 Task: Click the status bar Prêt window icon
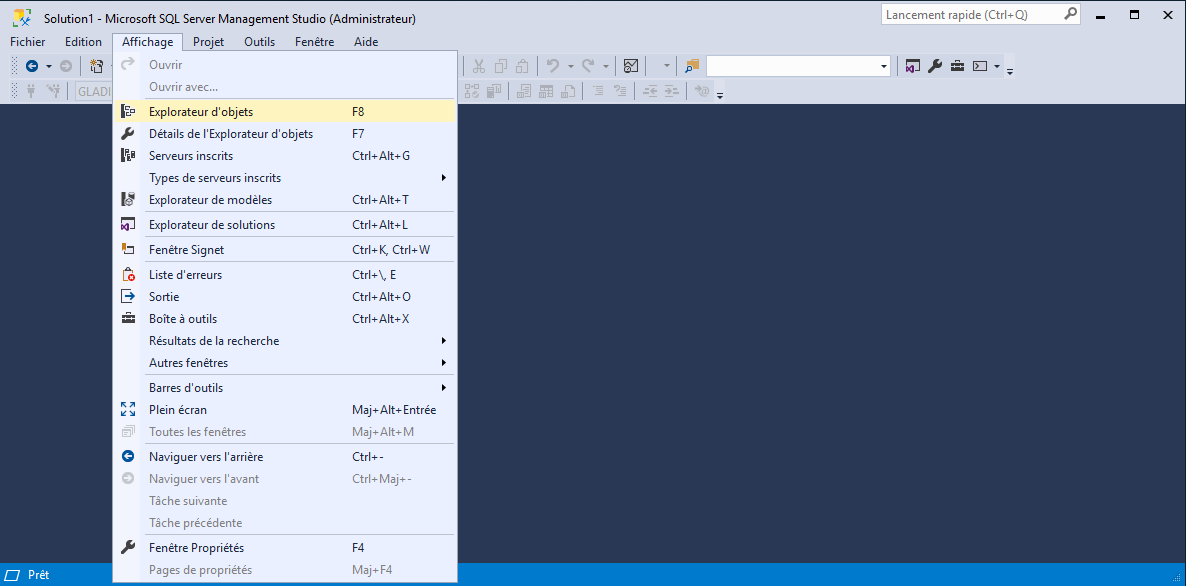click(x=12, y=575)
